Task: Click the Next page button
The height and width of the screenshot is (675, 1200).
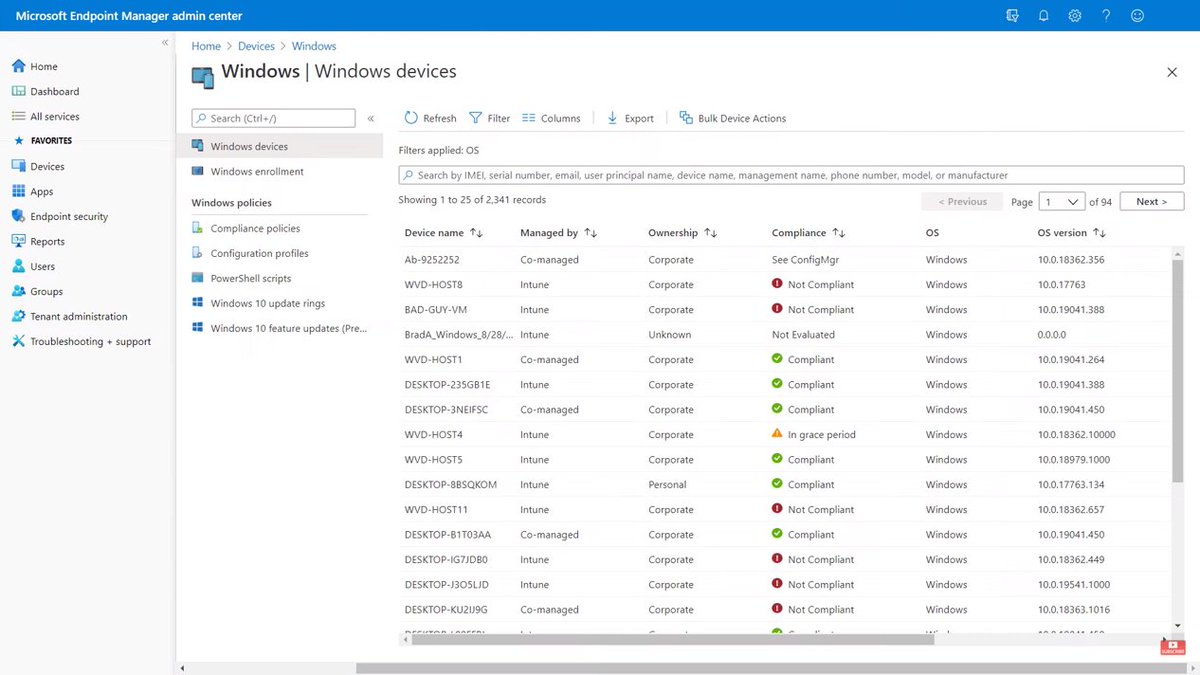Action: click(x=1152, y=201)
